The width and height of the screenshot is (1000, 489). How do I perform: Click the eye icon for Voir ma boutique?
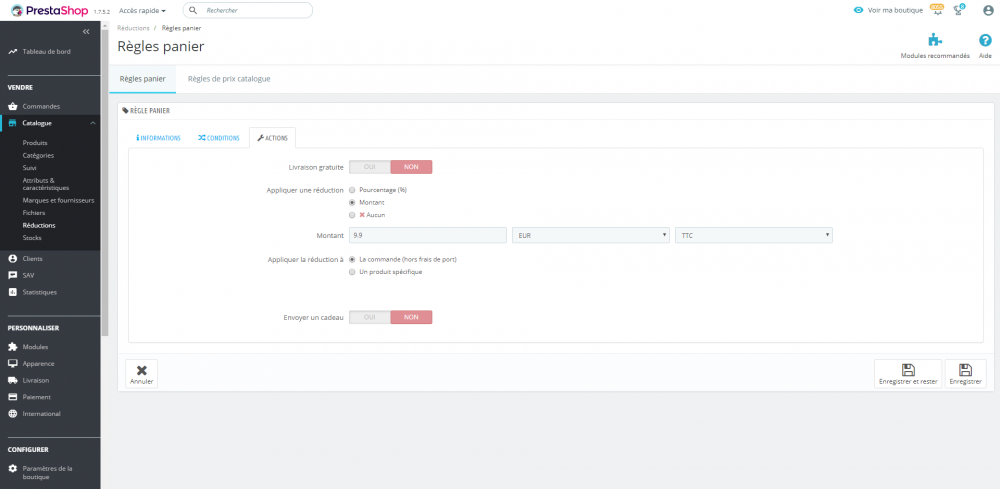pyautogui.click(x=858, y=10)
